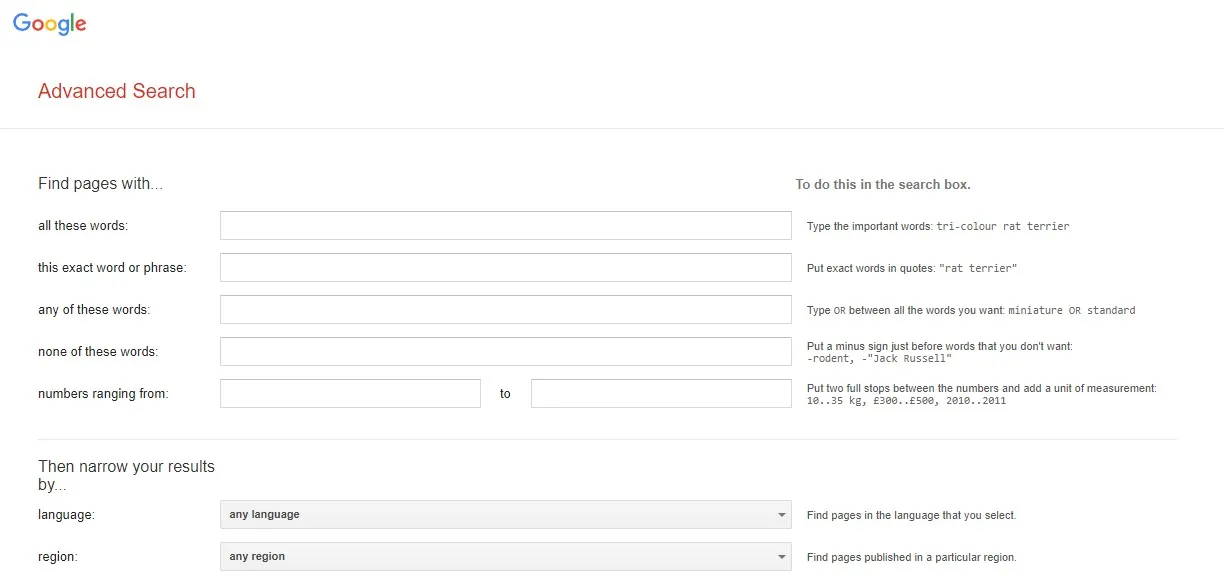Click the Advanced Search heading
This screenshot has height=576, width=1224.
[117, 91]
